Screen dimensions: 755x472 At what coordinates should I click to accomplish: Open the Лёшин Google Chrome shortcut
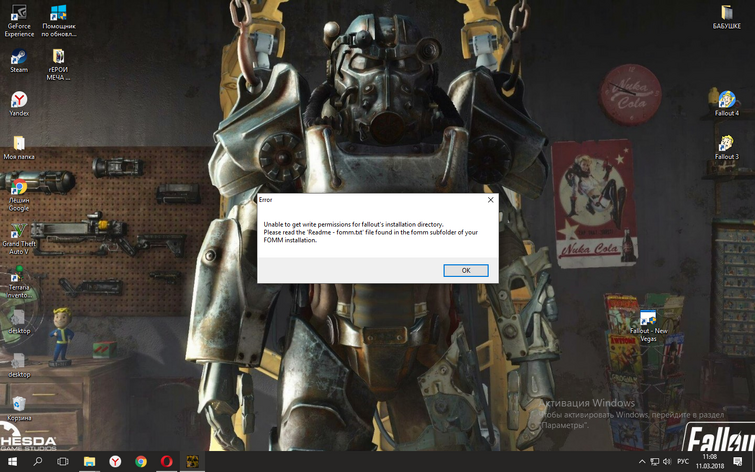(x=19, y=195)
